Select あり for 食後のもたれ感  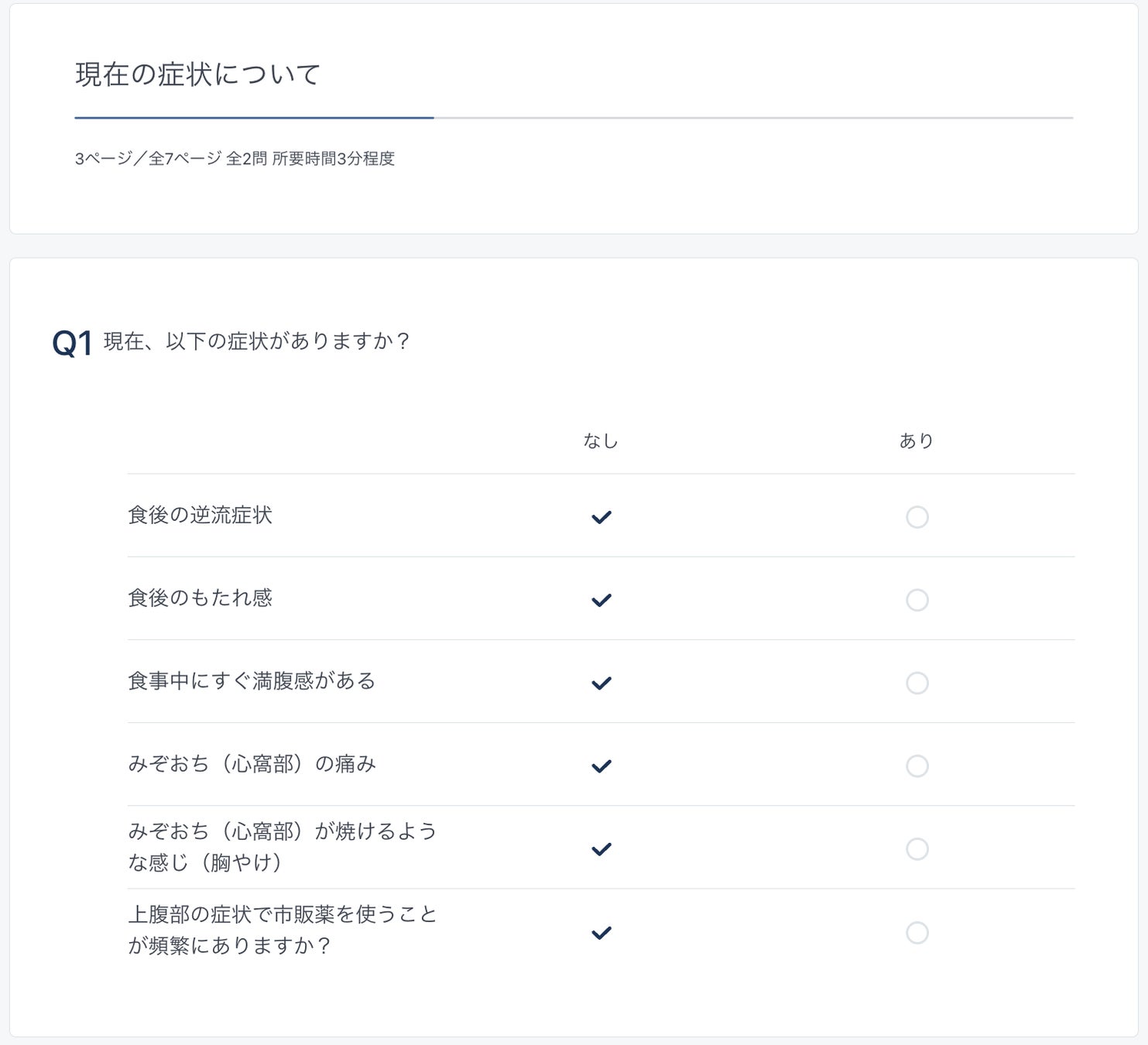point(917,600)
